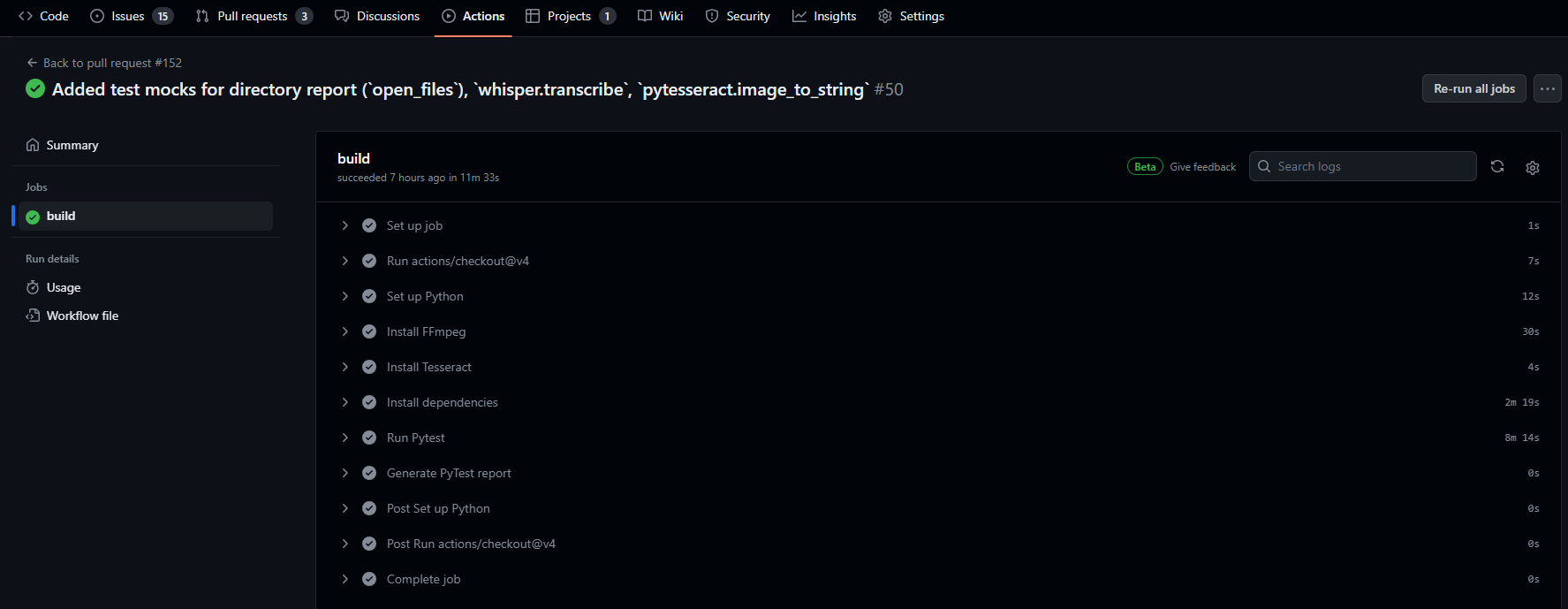
Task: Expand the Run actions/checkout@v4 step
Action: (x=940, y=261)
